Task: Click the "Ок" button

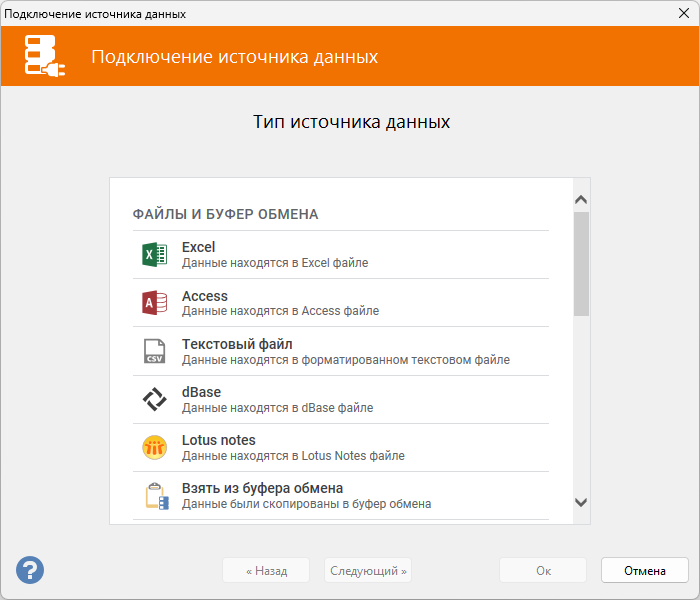Action: pyautogui.click(x=543, y=570)
